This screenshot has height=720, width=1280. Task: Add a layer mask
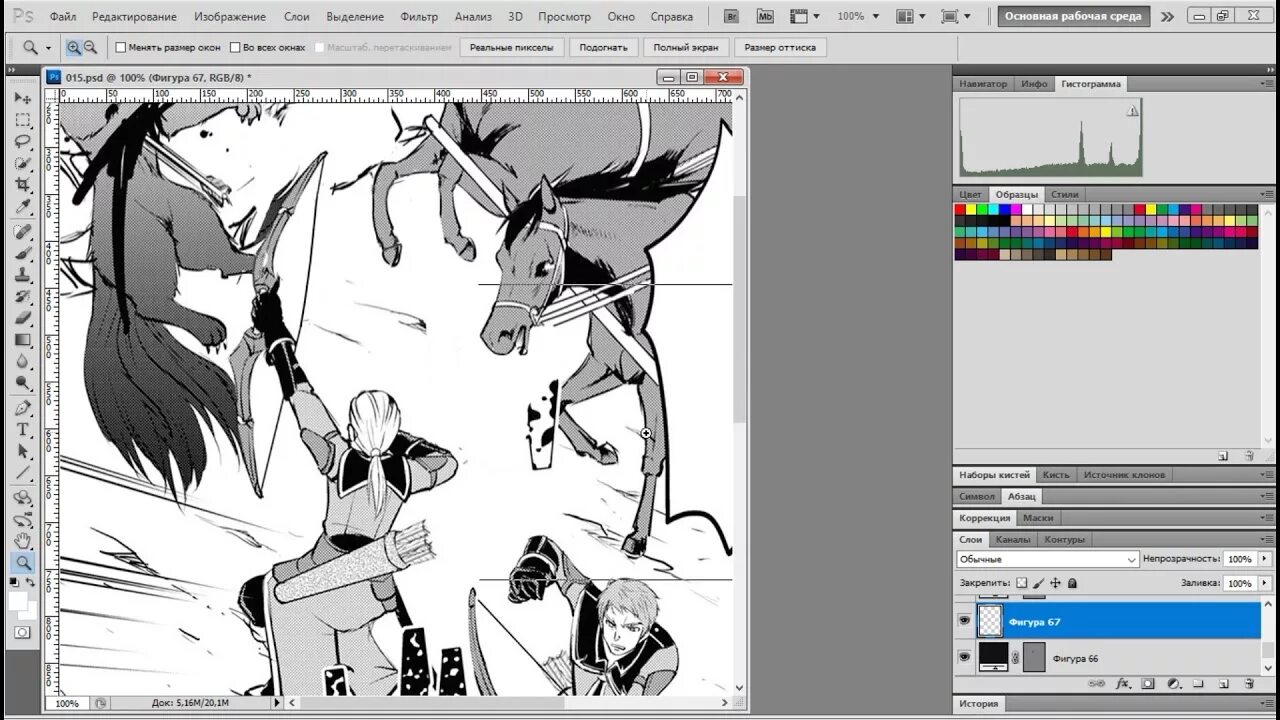(1148, 684)
